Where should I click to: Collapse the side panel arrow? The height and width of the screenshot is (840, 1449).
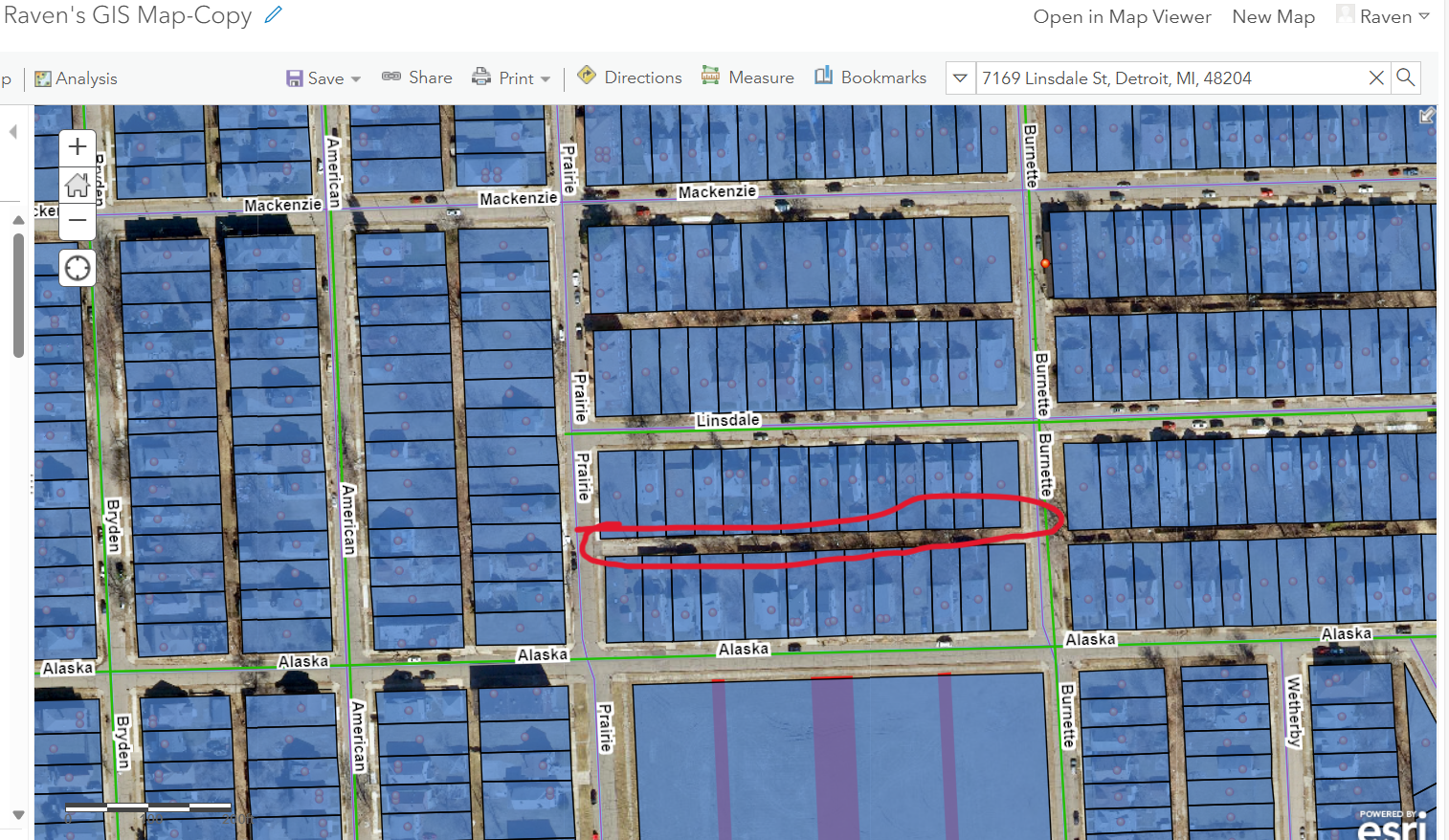click(x=13, y=132)
